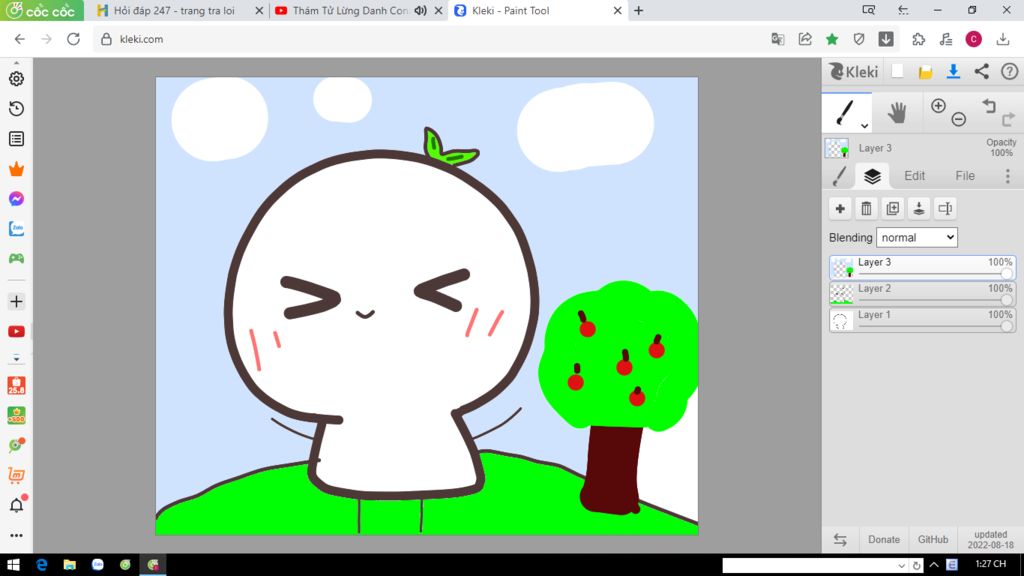Zoom out with the minus magnifier

[959, 119]
